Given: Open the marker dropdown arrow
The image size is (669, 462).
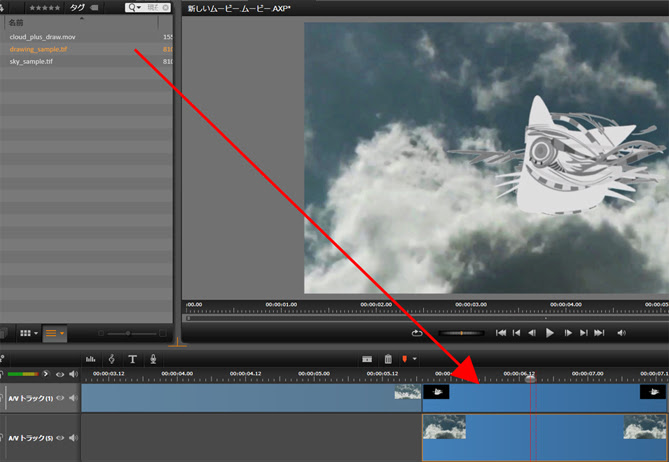Looking at the screenshot, I should (414, 359).
